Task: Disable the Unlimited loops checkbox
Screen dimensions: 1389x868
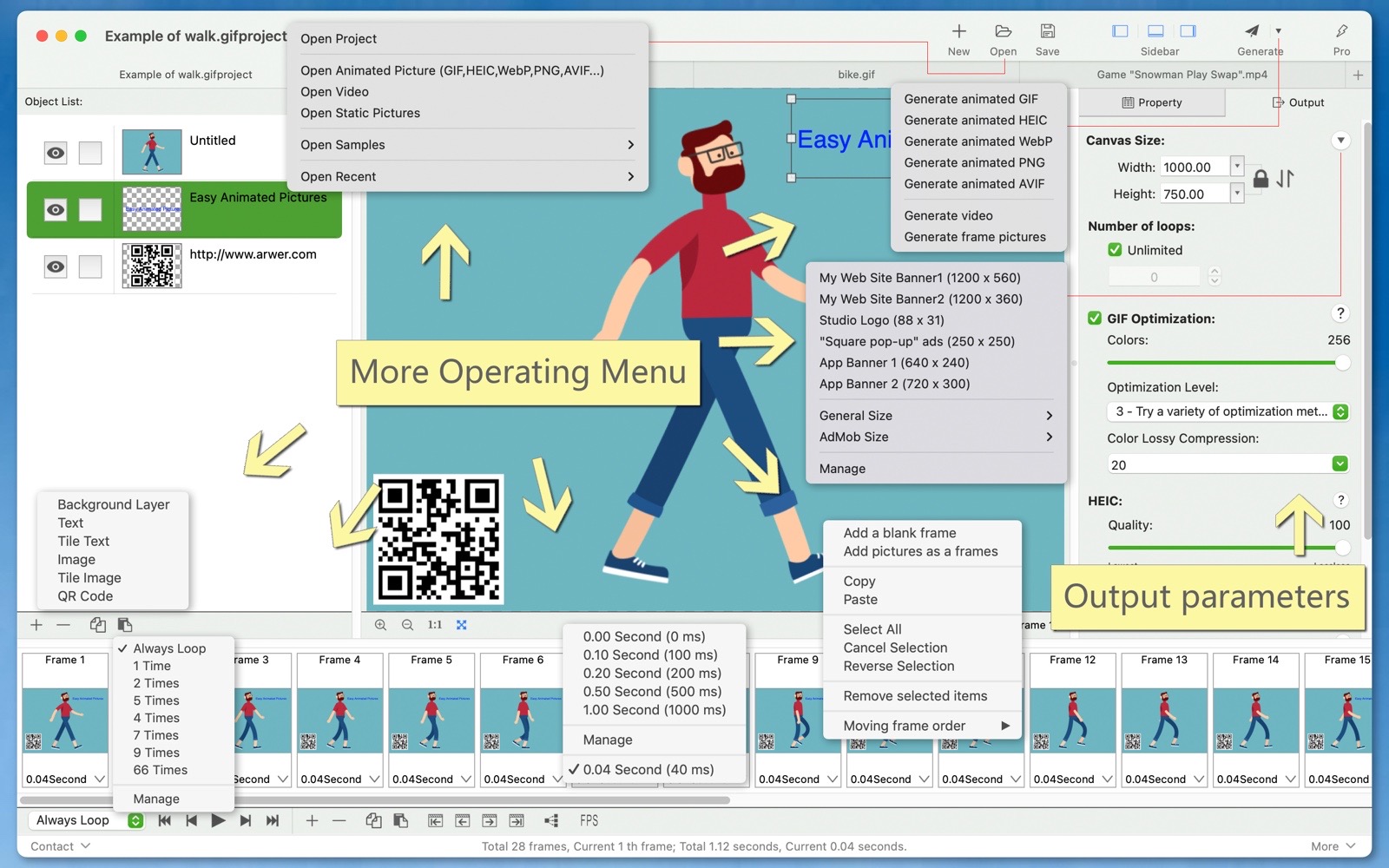Action: click(1115, 250)
